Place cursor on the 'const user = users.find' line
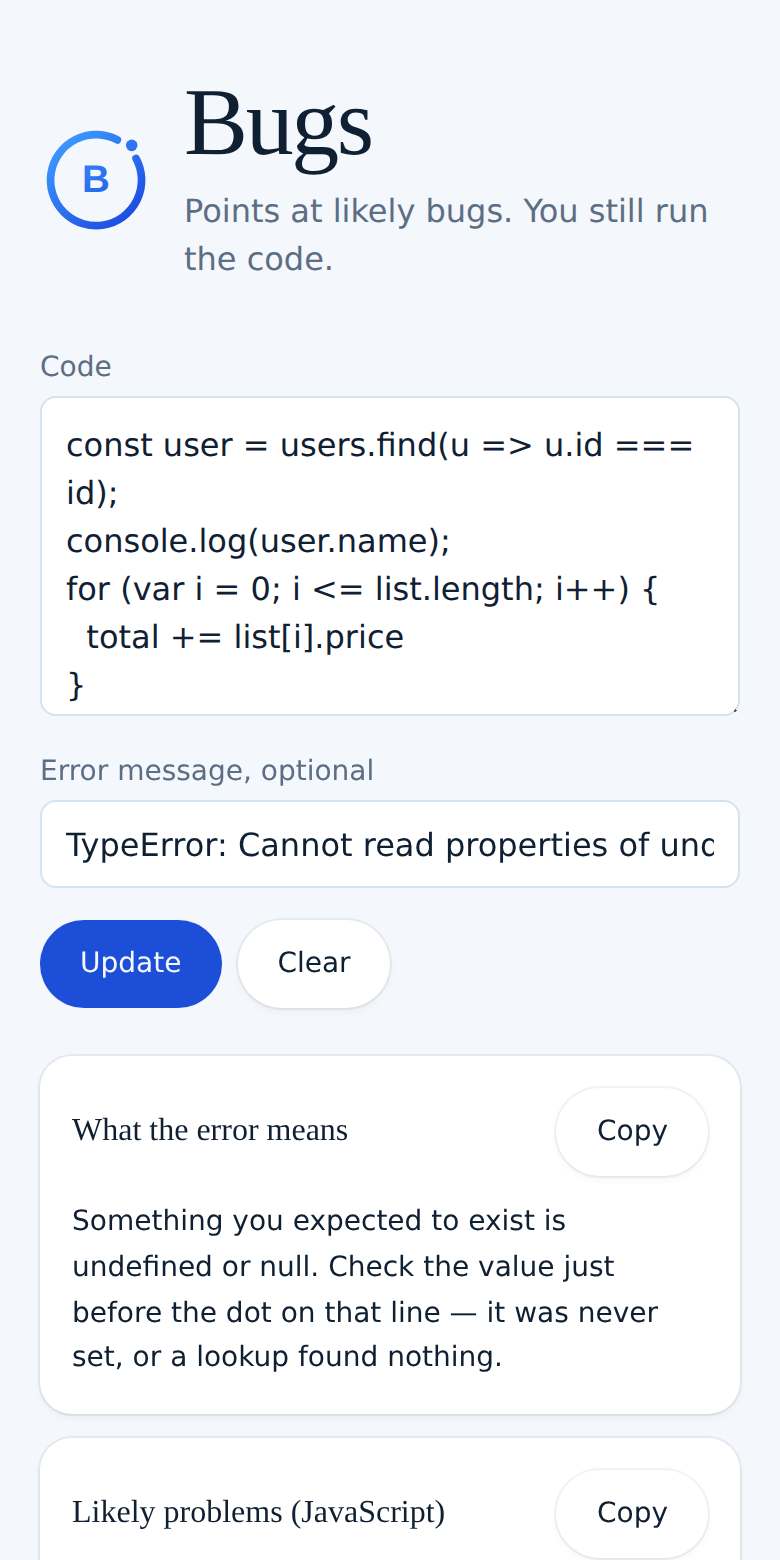 380,445
